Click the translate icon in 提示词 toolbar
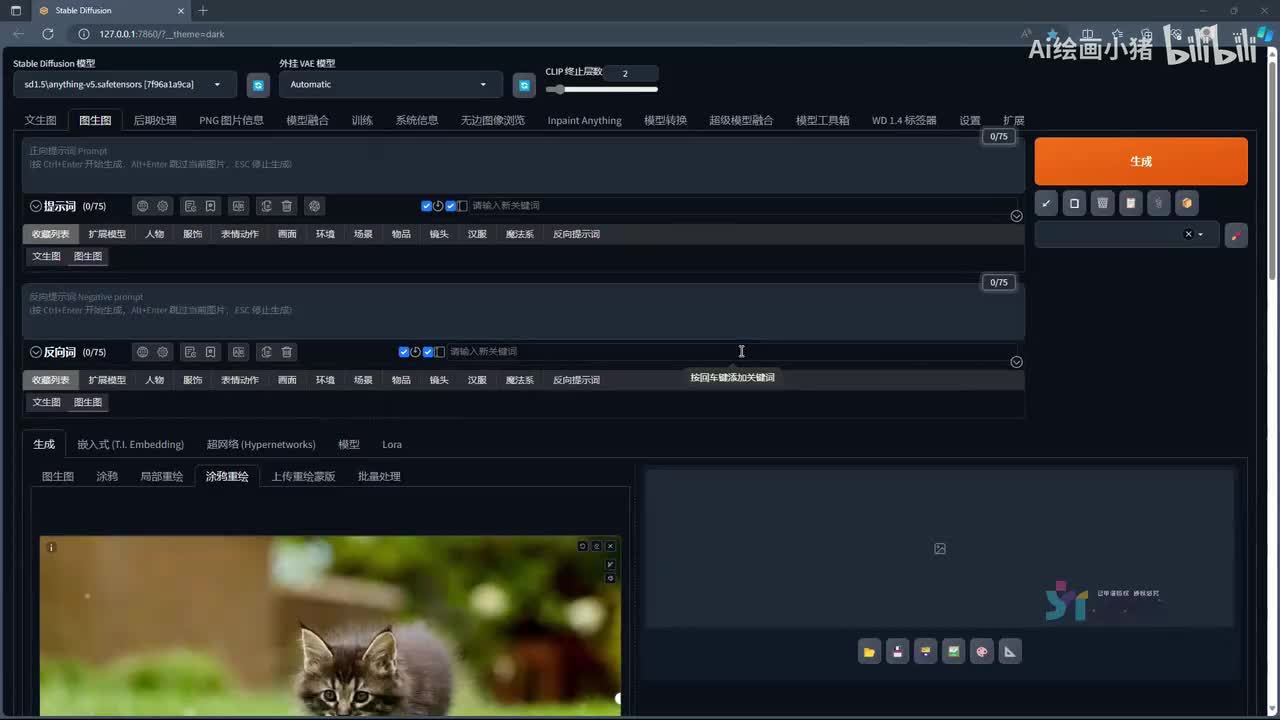1280x720 pixels. tap(238, 206)
